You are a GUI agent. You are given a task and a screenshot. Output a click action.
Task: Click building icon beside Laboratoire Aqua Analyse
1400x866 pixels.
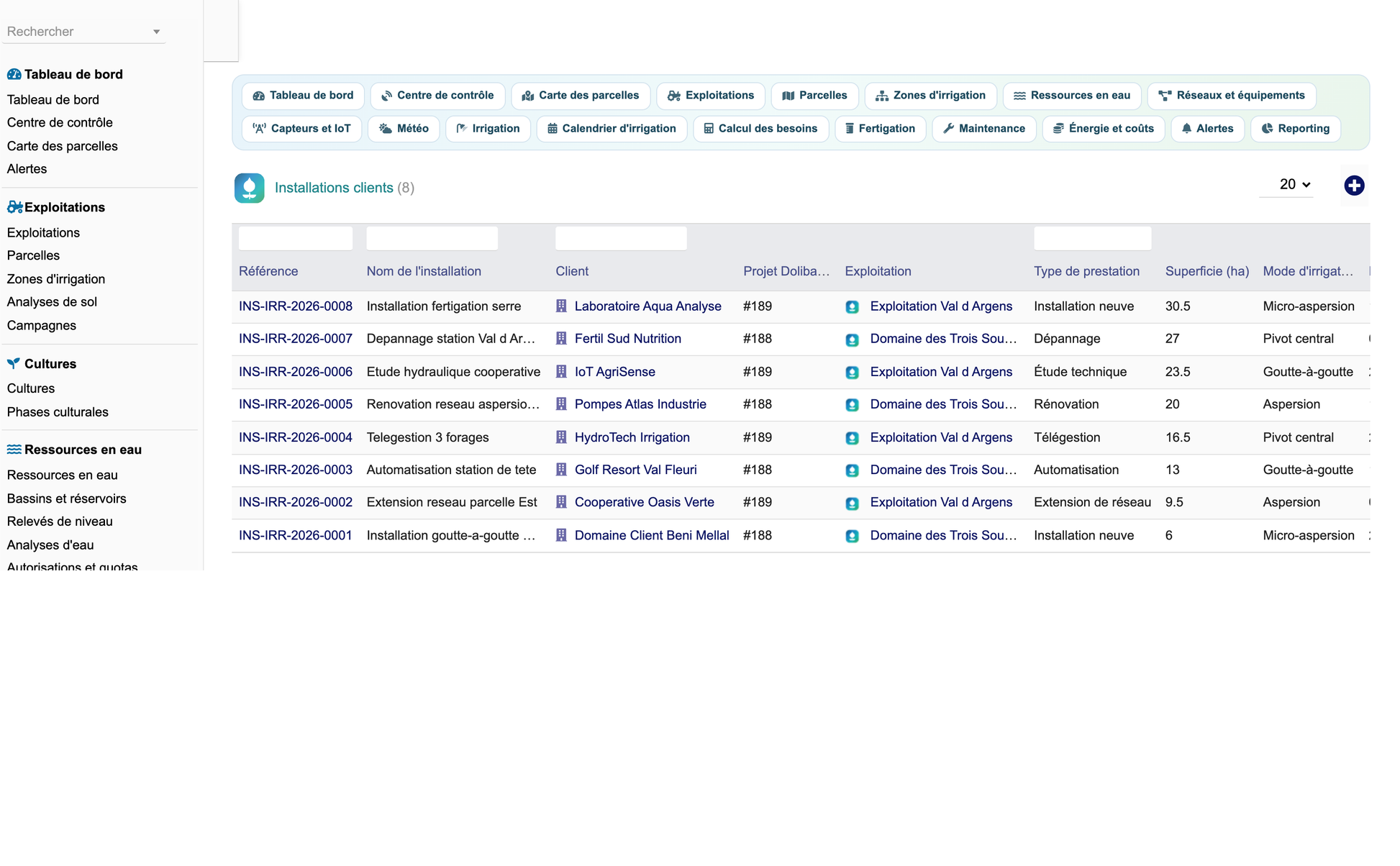coord(561,306)
